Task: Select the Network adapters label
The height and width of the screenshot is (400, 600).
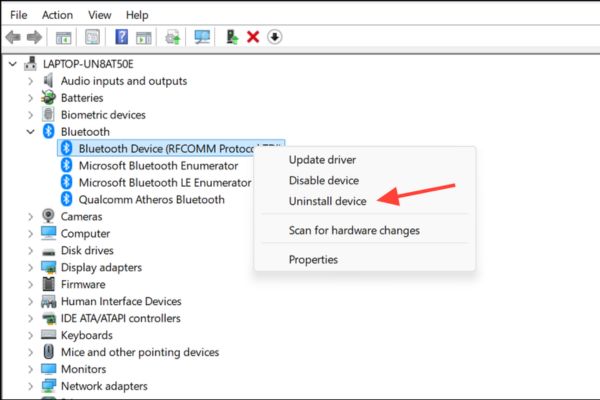Action: click(104, 386)
